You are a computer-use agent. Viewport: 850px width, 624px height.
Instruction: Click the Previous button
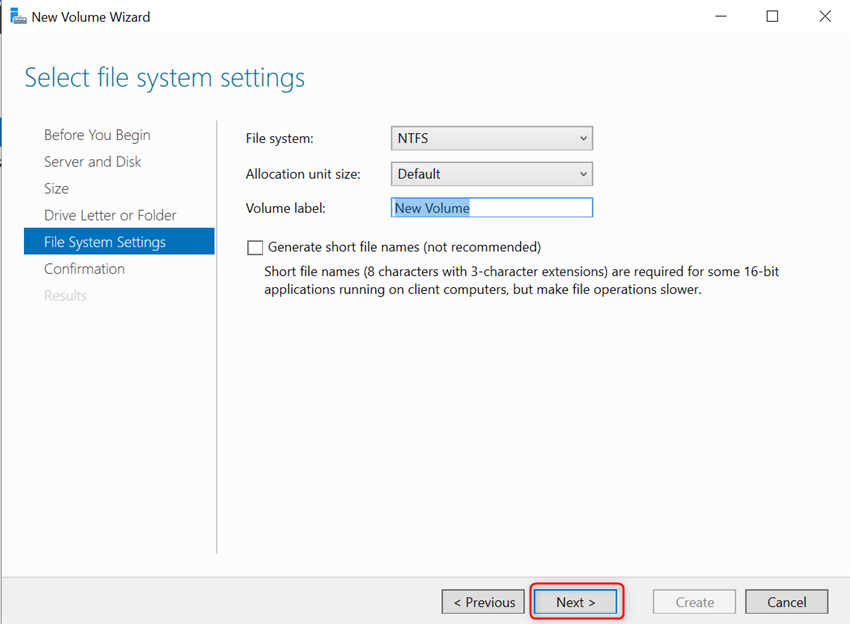[x=483, y=601]
